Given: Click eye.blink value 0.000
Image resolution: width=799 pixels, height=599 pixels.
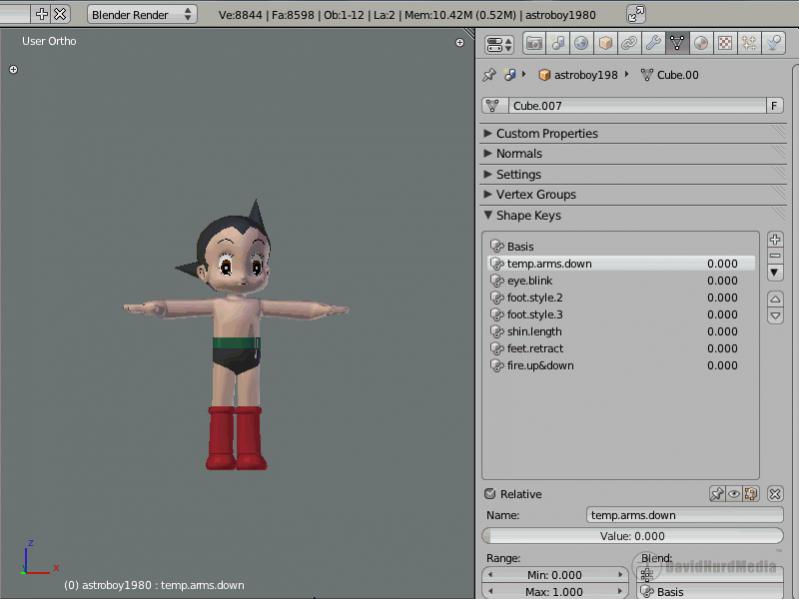Looking at the screenshot, I should pos(722,281).
